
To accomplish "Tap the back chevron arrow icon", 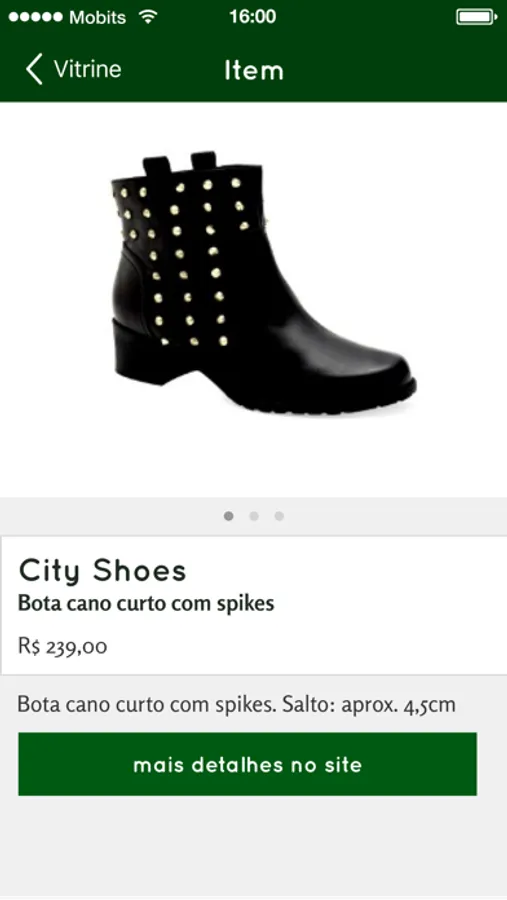I will 34,69.
